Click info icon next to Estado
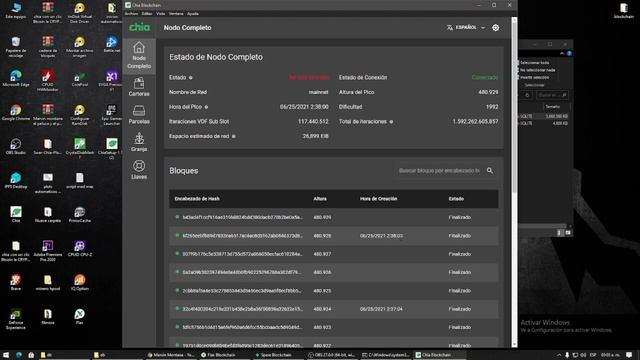 [x=191, y=78]
